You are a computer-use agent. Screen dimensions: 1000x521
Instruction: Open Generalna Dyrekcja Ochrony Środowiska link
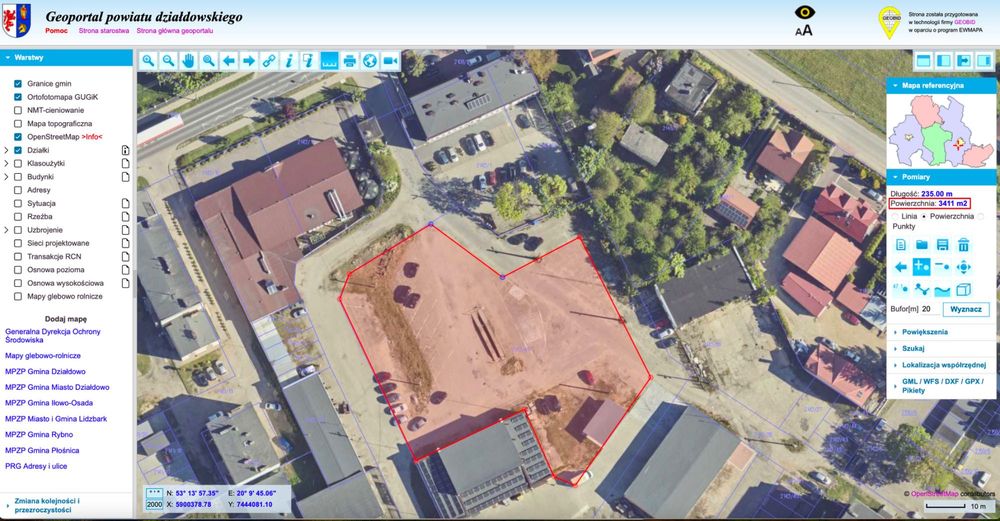tap(53, 336)
